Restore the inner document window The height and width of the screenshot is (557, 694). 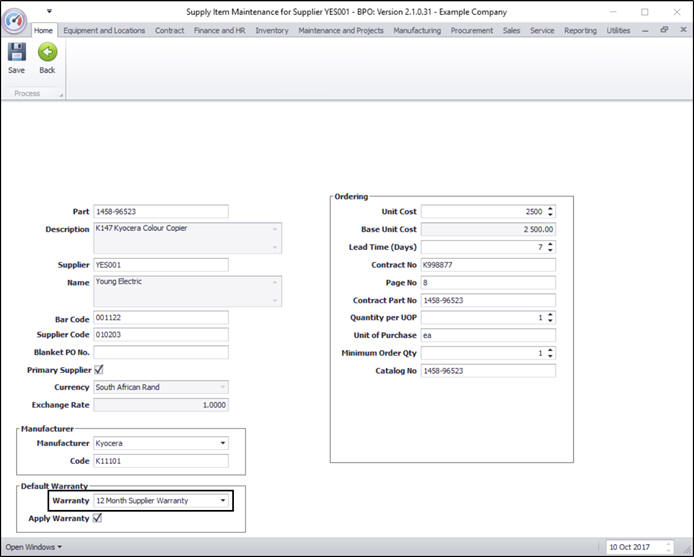664,30
